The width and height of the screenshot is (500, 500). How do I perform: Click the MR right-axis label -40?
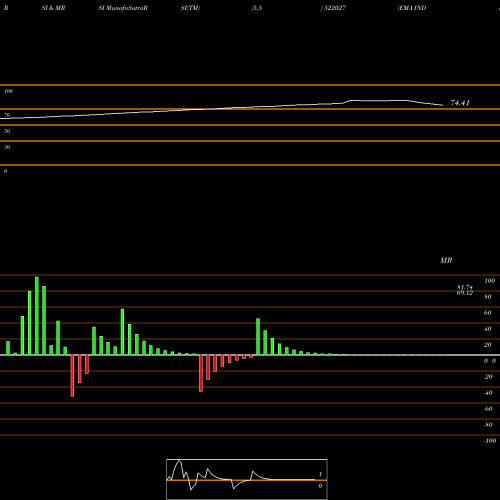click(488, 393)
